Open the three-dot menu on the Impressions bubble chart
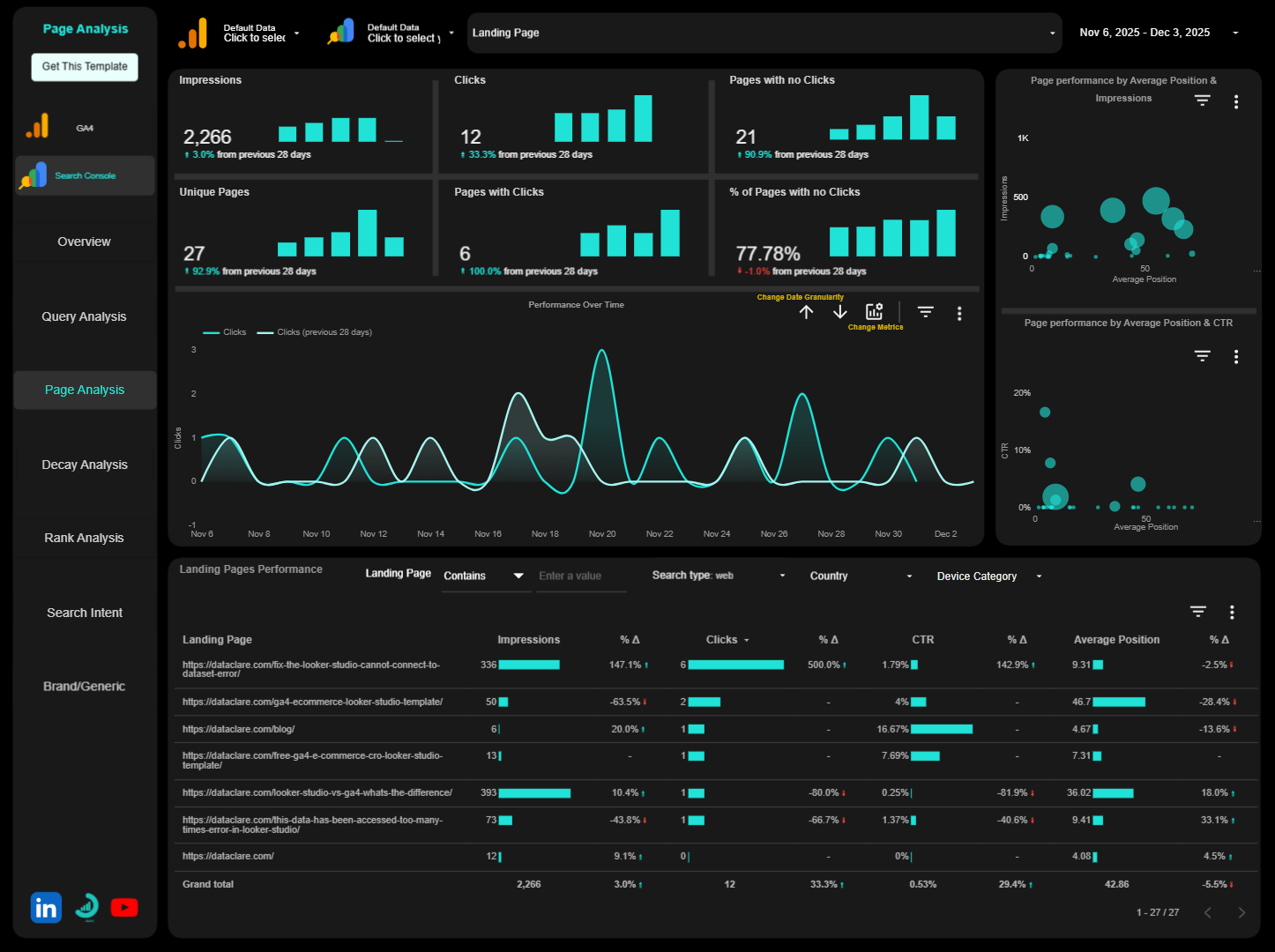The height and width of the screenshot is (952, 1275). pyautogui.click(x=1236, y=101)
